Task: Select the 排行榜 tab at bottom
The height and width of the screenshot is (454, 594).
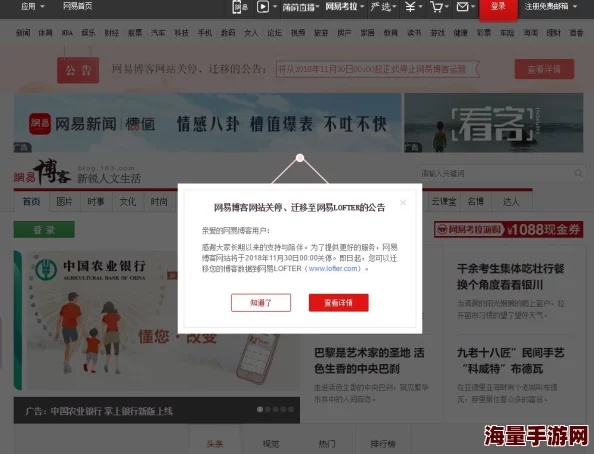Action: (x=383, y=443)
